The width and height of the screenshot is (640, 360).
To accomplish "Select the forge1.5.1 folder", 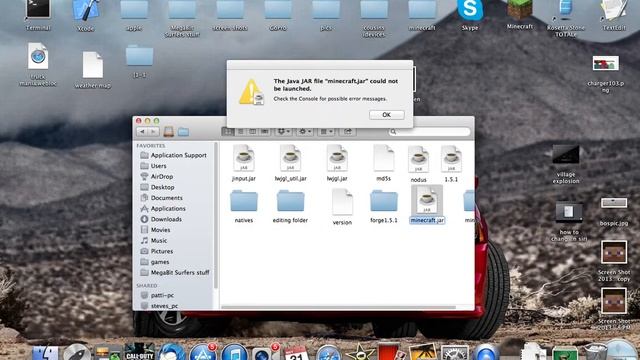I will (x=384, y=206).
